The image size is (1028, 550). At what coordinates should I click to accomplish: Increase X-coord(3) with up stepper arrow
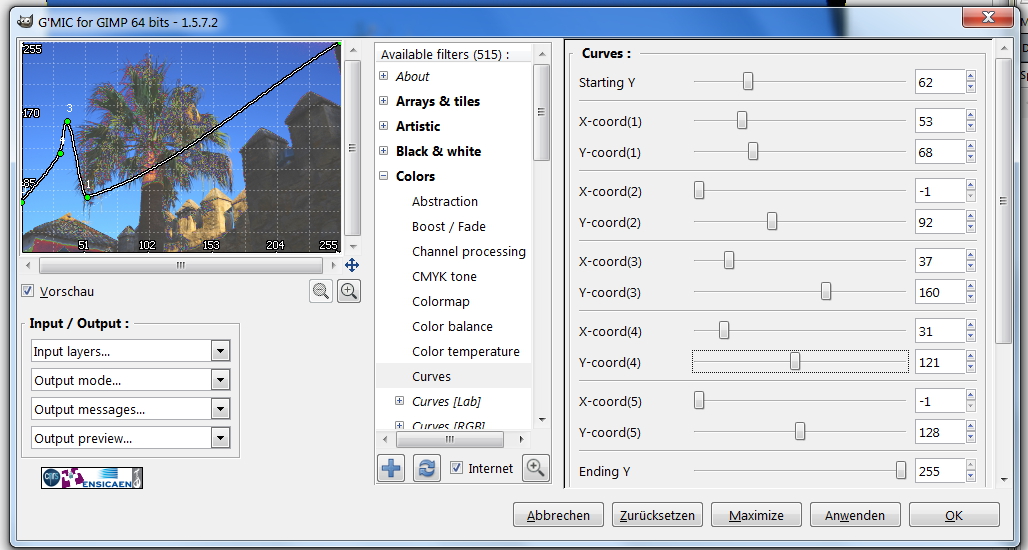[970, 256]
